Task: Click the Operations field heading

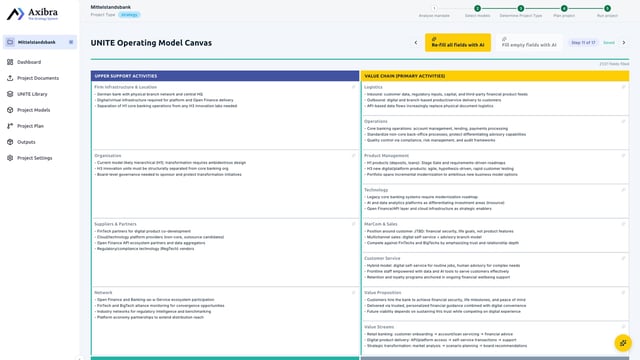Action: (376, 121)
